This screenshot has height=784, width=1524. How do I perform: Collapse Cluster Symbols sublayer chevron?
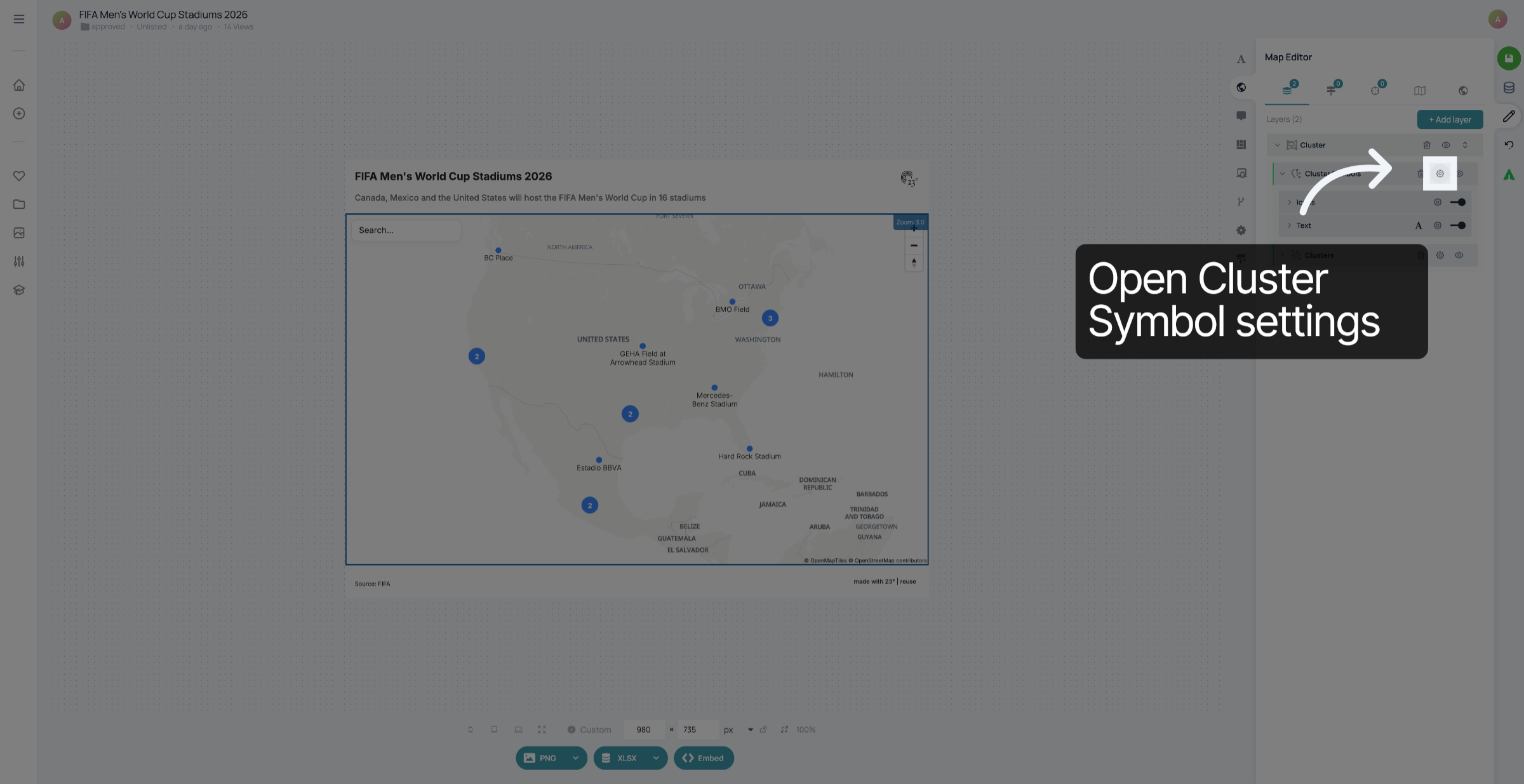click(1283, 174)
